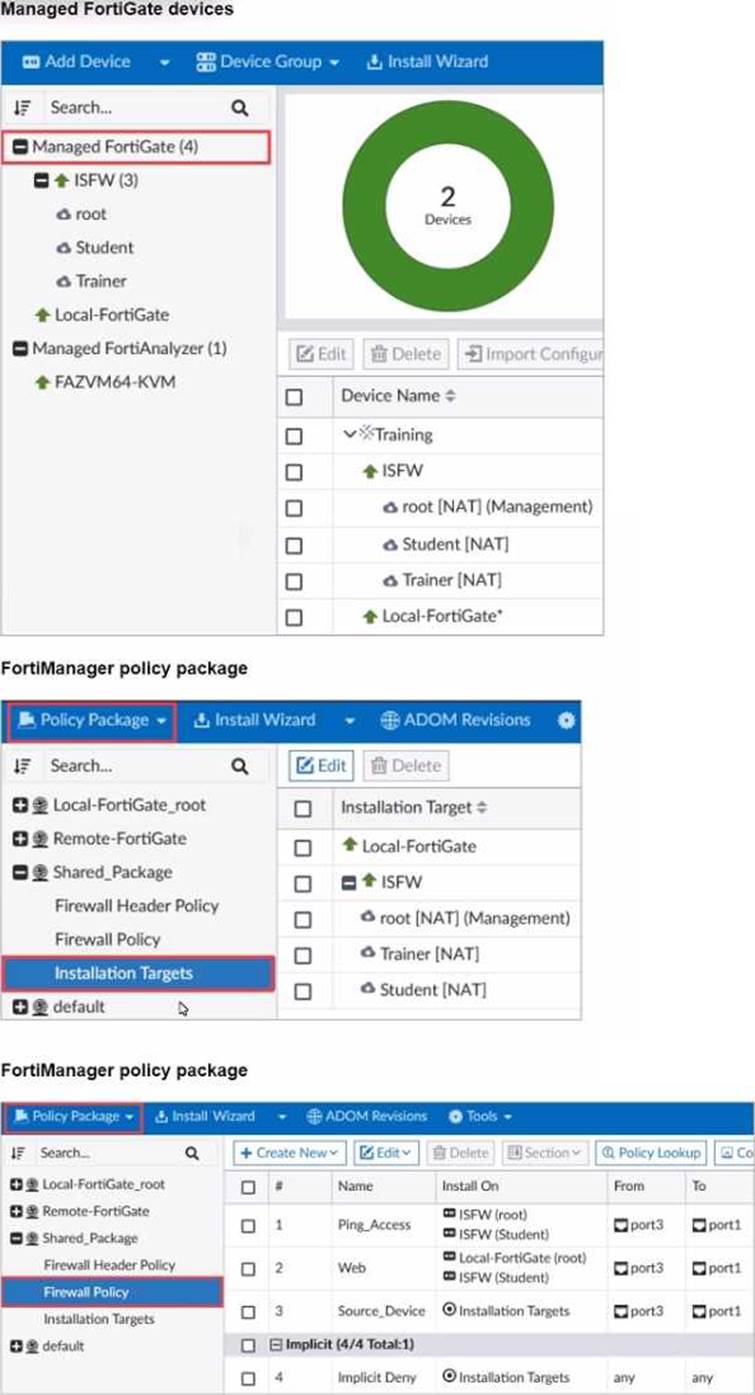Click the port1 interface icon in Ping_Access row
The image size is (755, 1395).
coord(701,1225)
